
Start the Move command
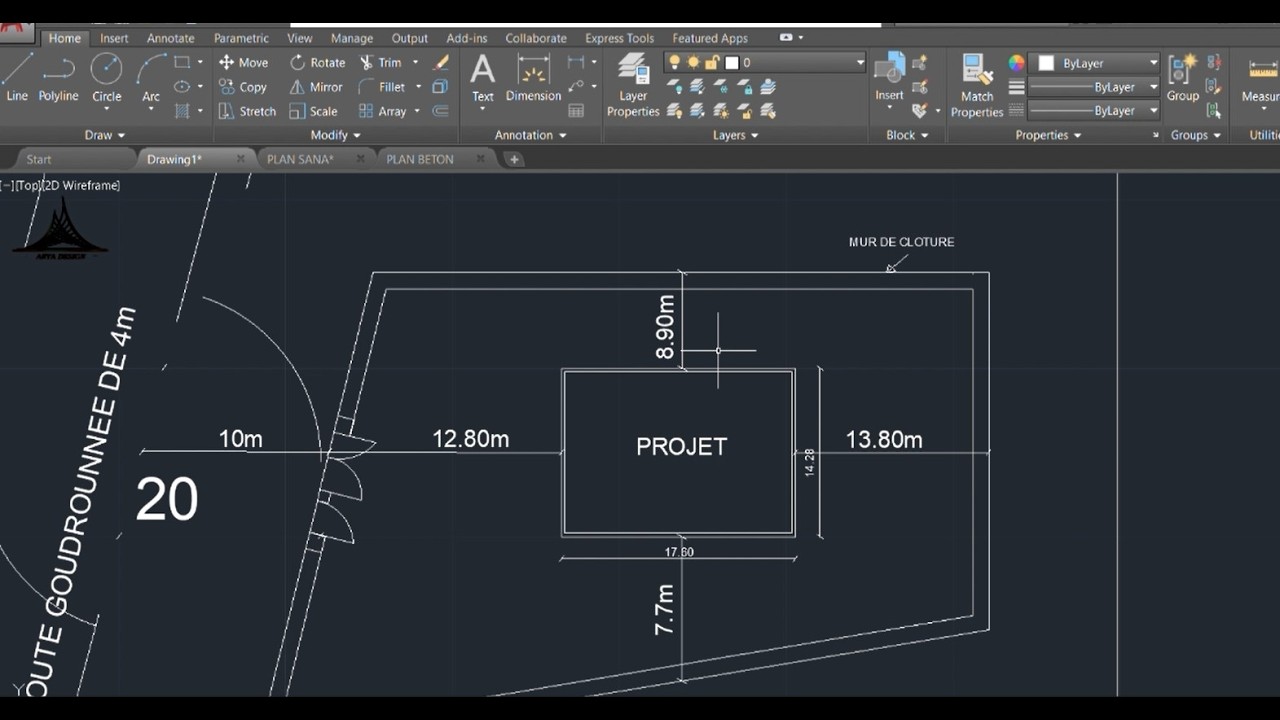pos(243,62)
